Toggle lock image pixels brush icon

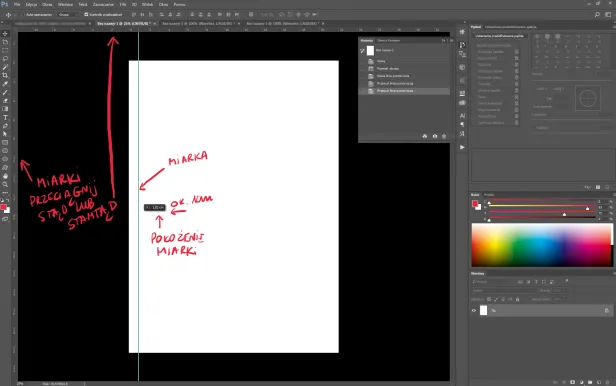coord(496,300)
